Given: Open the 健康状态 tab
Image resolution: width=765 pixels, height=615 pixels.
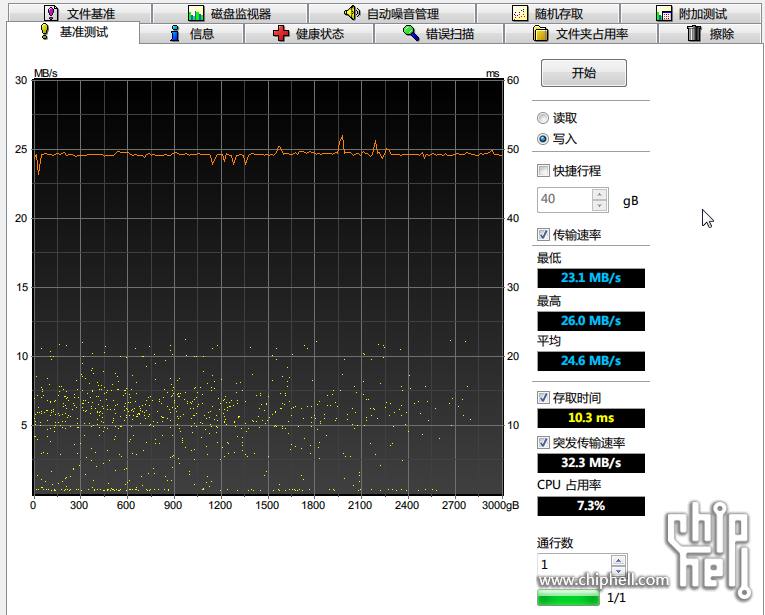Looking at the screenshot, I should click(309, 34).
